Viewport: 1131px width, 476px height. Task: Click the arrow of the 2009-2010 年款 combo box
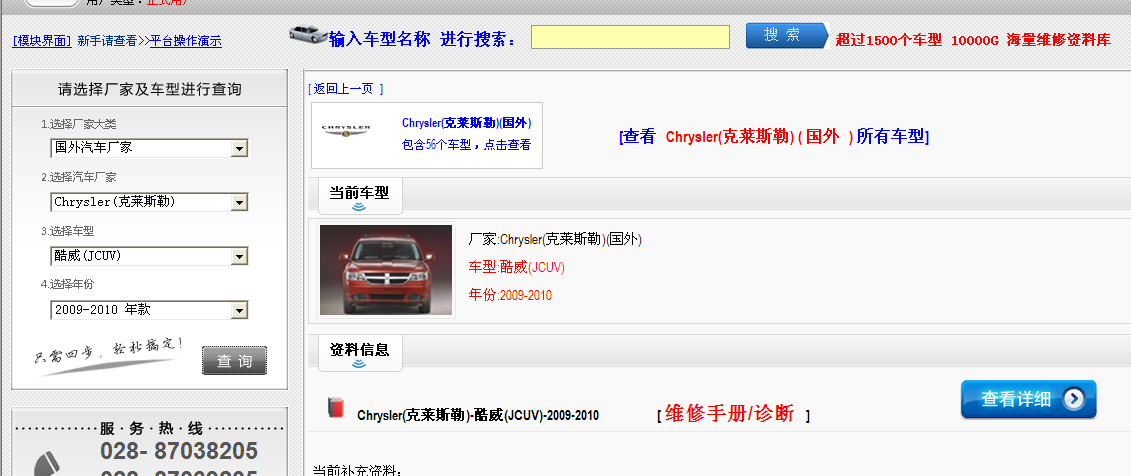[239, 311]
